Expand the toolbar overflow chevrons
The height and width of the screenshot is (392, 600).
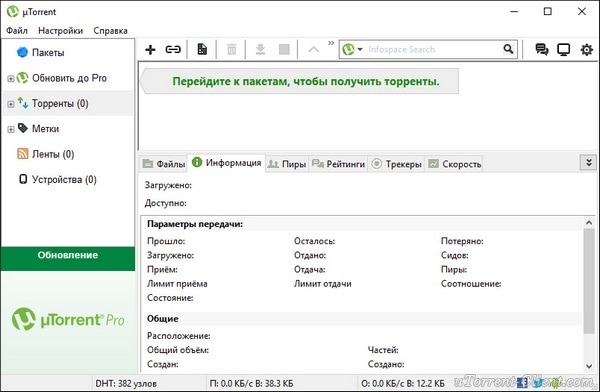331,43
